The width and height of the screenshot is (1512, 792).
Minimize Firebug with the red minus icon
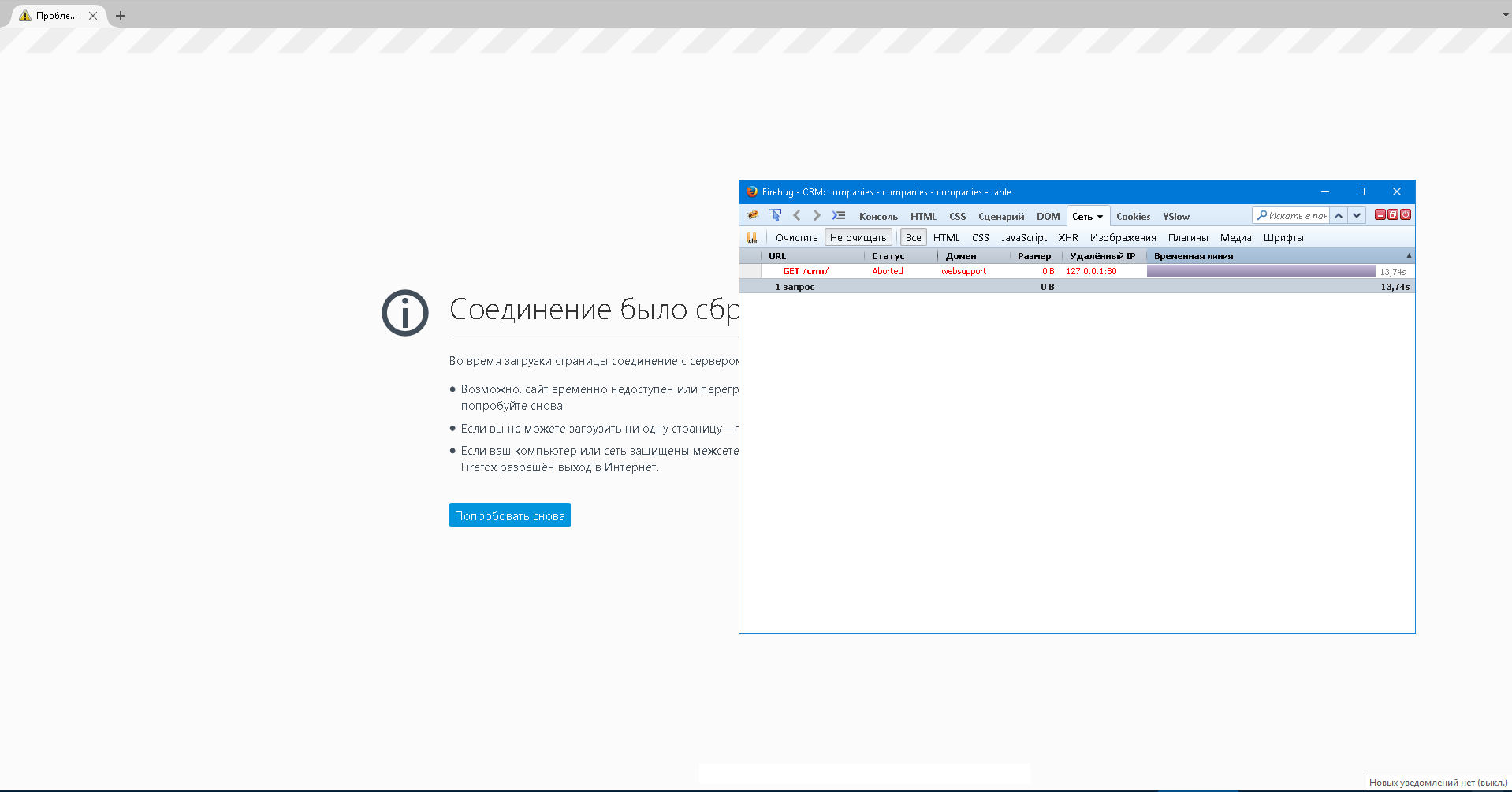(1380, 214)
